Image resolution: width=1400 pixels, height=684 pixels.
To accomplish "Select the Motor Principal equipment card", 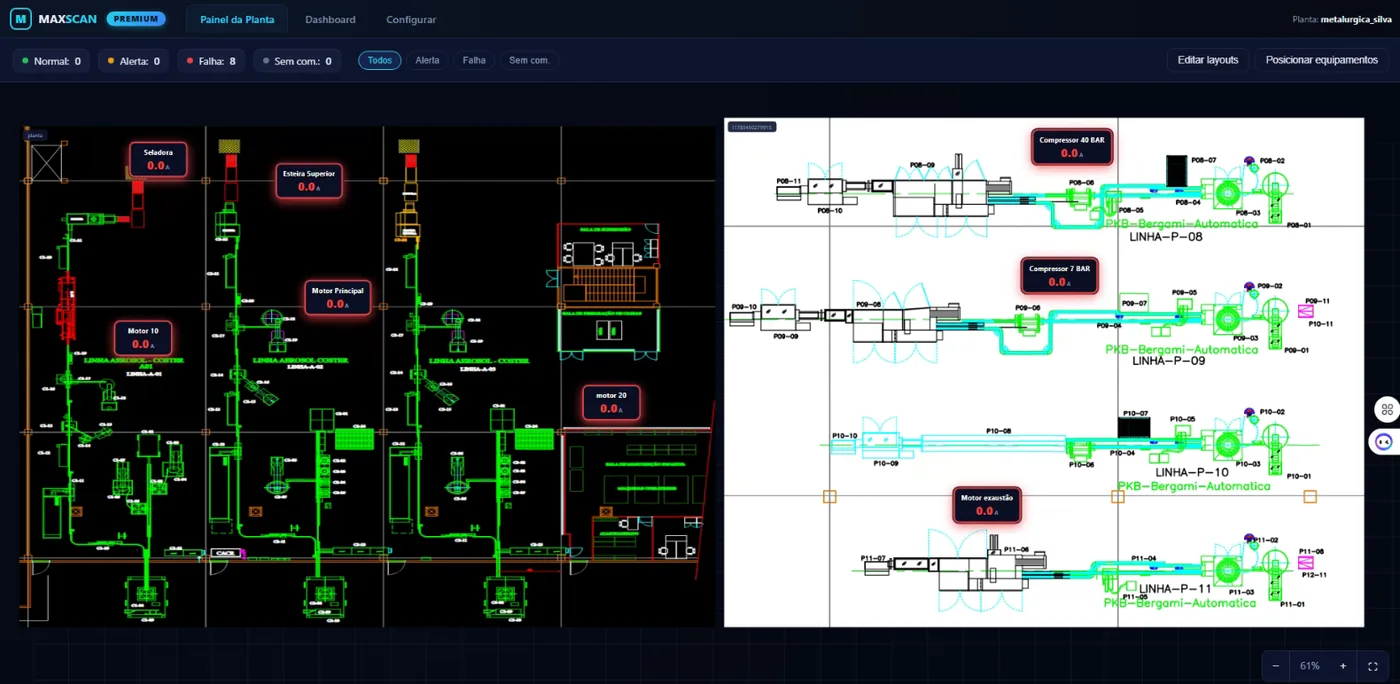I will point(337,298).
